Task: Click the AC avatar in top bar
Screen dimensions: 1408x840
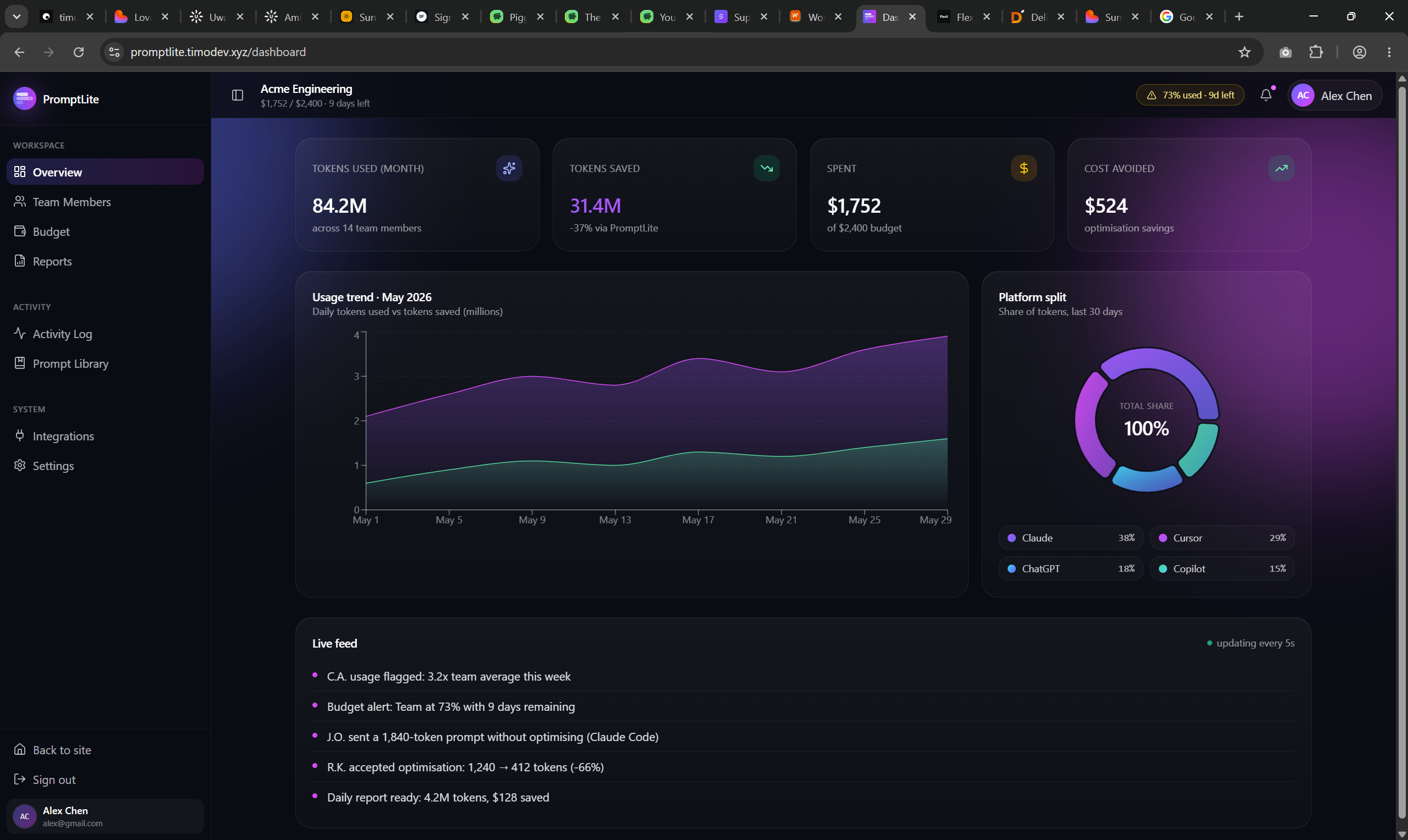Action: tap(1303, 95)
